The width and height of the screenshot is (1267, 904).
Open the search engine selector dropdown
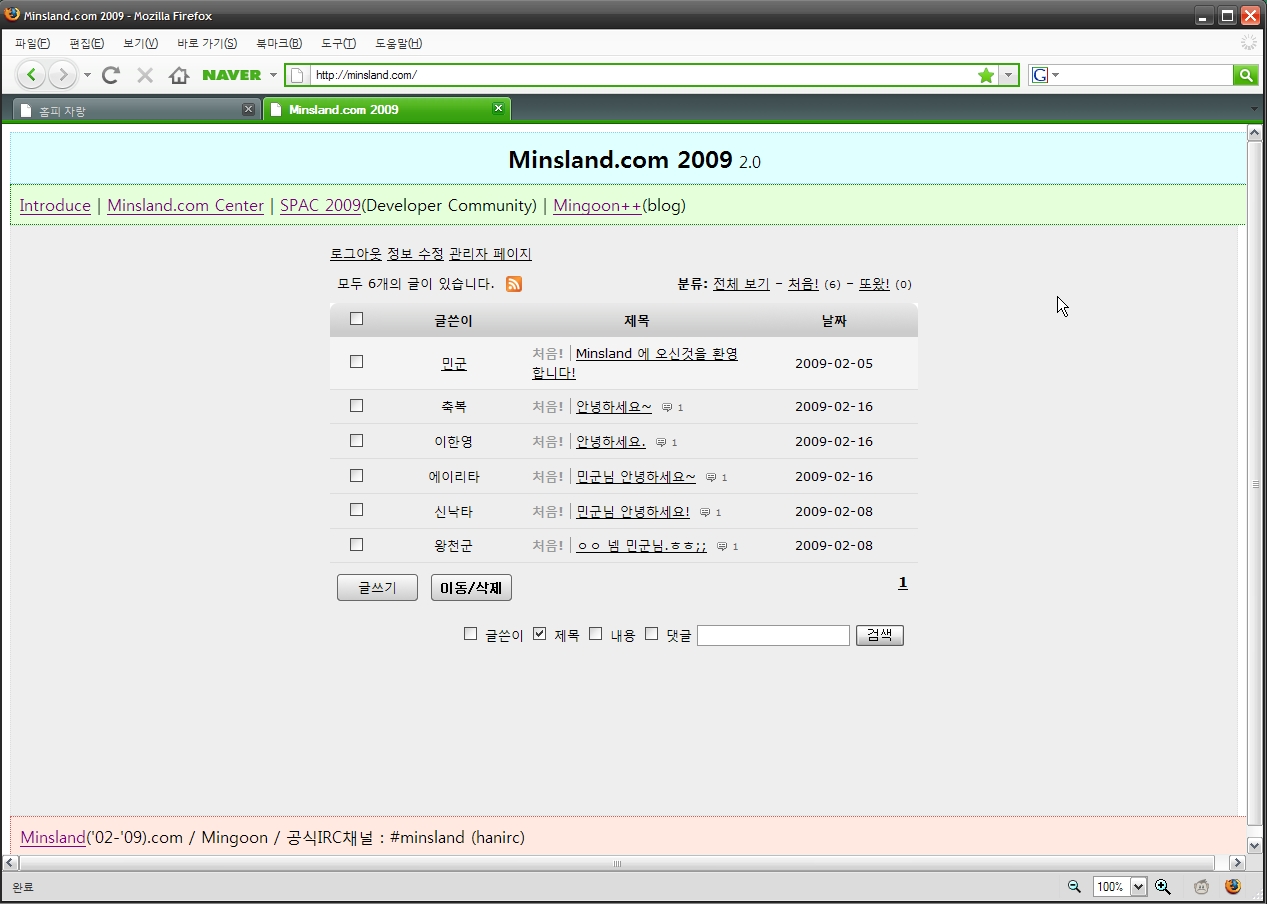[1055, 75]
